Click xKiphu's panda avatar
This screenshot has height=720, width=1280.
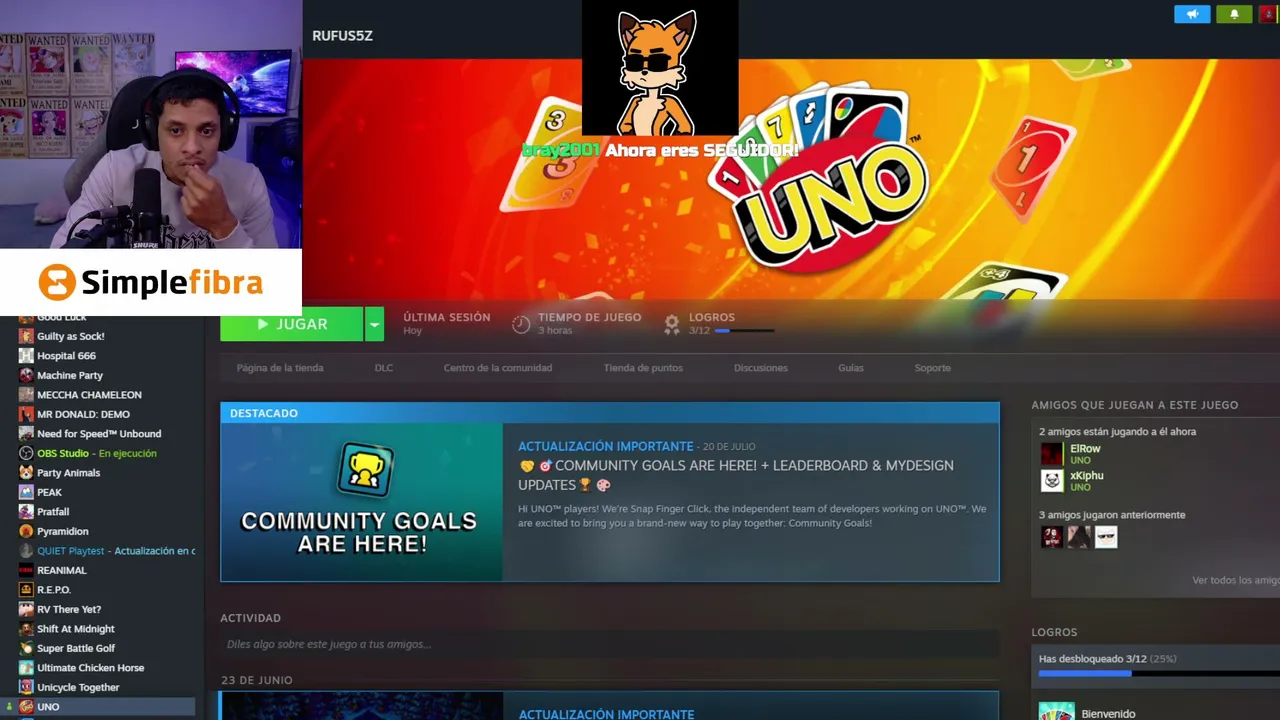[x=1052, y=481]
